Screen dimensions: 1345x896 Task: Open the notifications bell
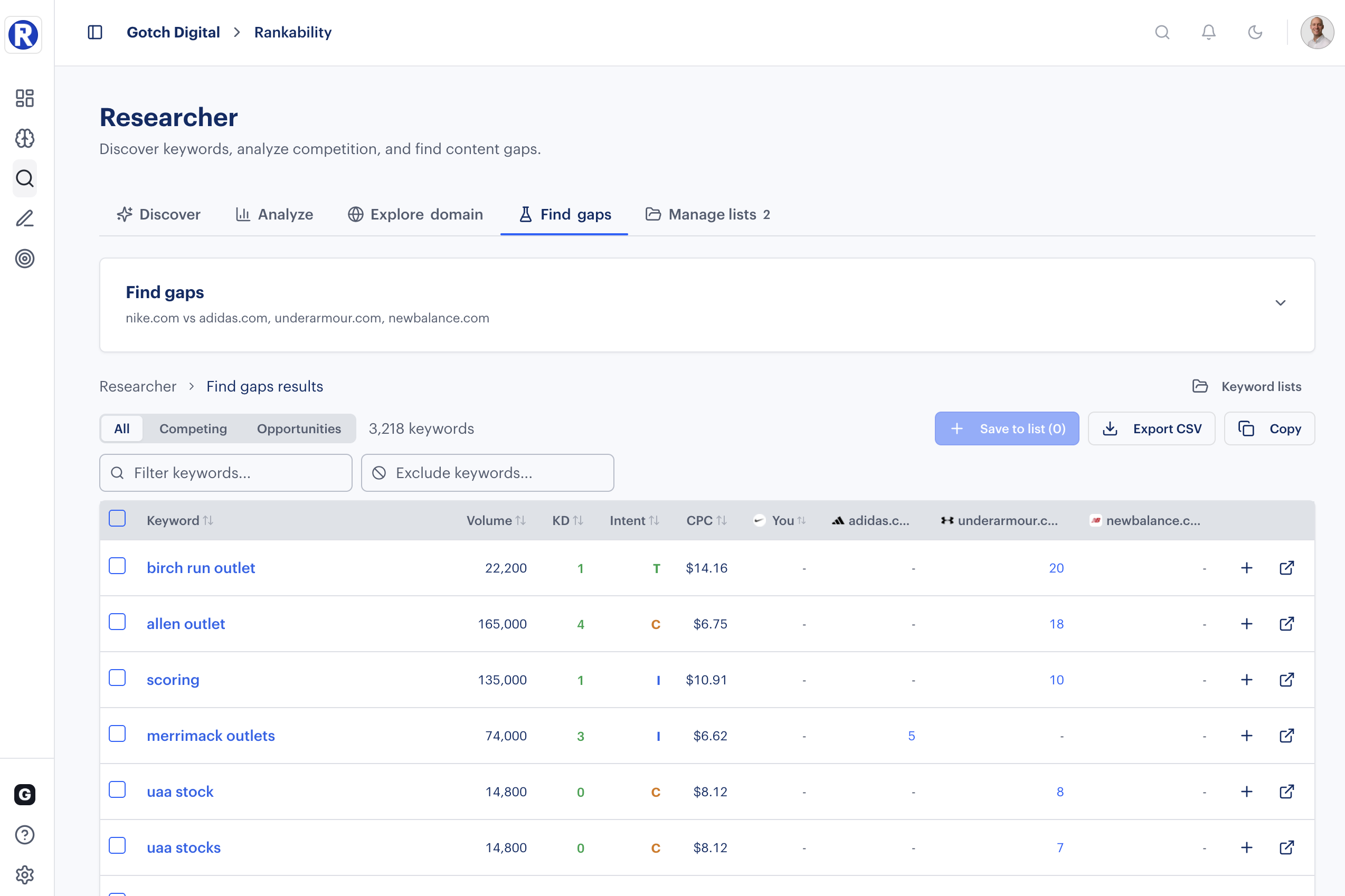(1208, 33)
